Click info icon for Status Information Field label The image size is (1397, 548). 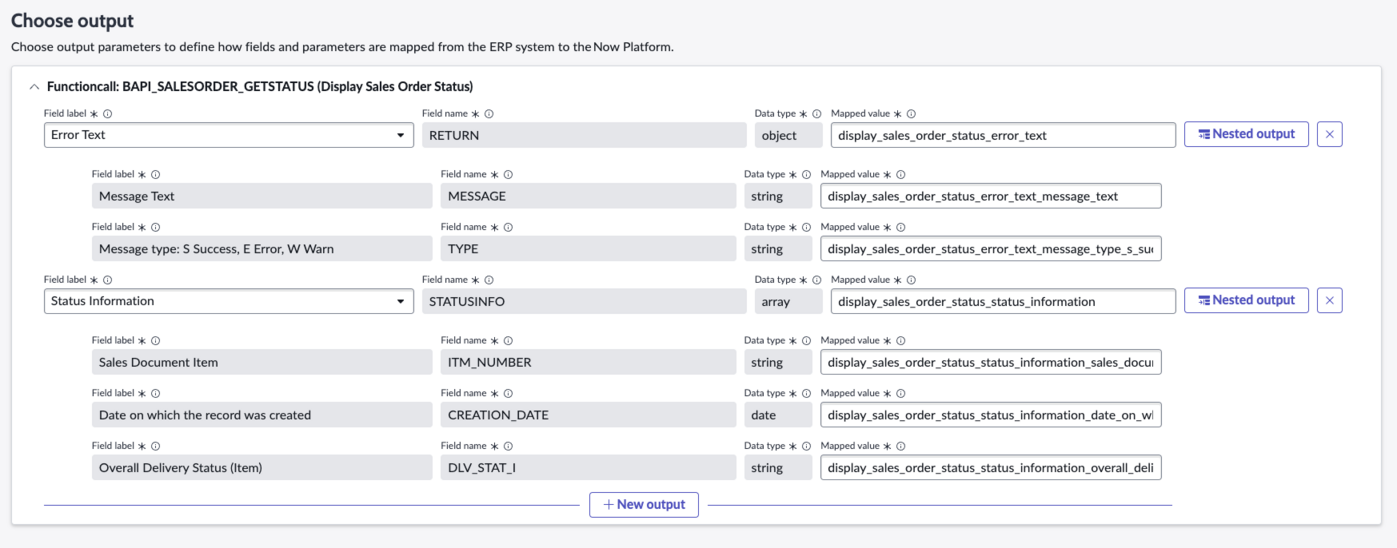click(108, 280)
